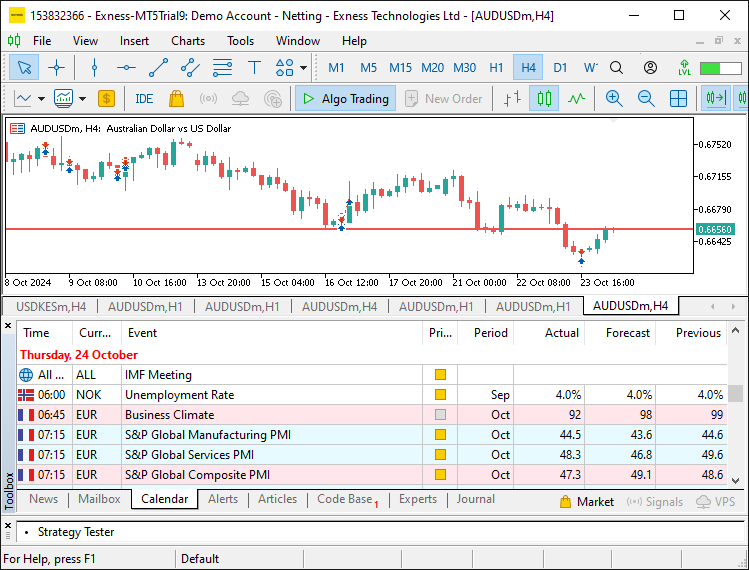This screenshot has height=570, width=749.
Task: Click the calendar scroll-up arrow
Action: [736, 330]
